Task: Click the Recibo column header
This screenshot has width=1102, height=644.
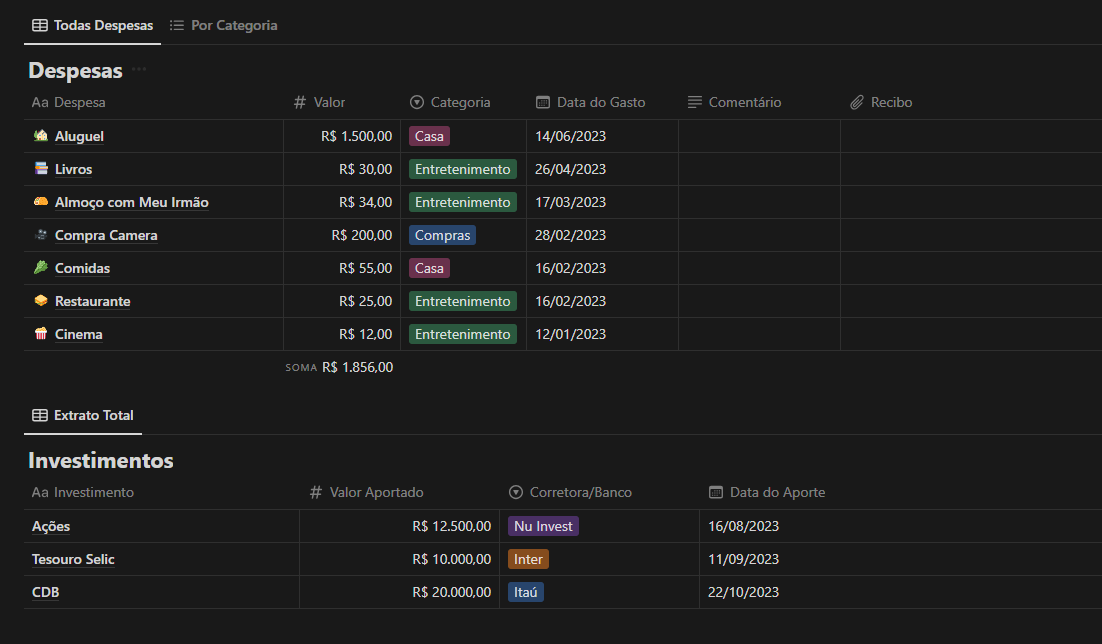Action: tap(881, 103)
